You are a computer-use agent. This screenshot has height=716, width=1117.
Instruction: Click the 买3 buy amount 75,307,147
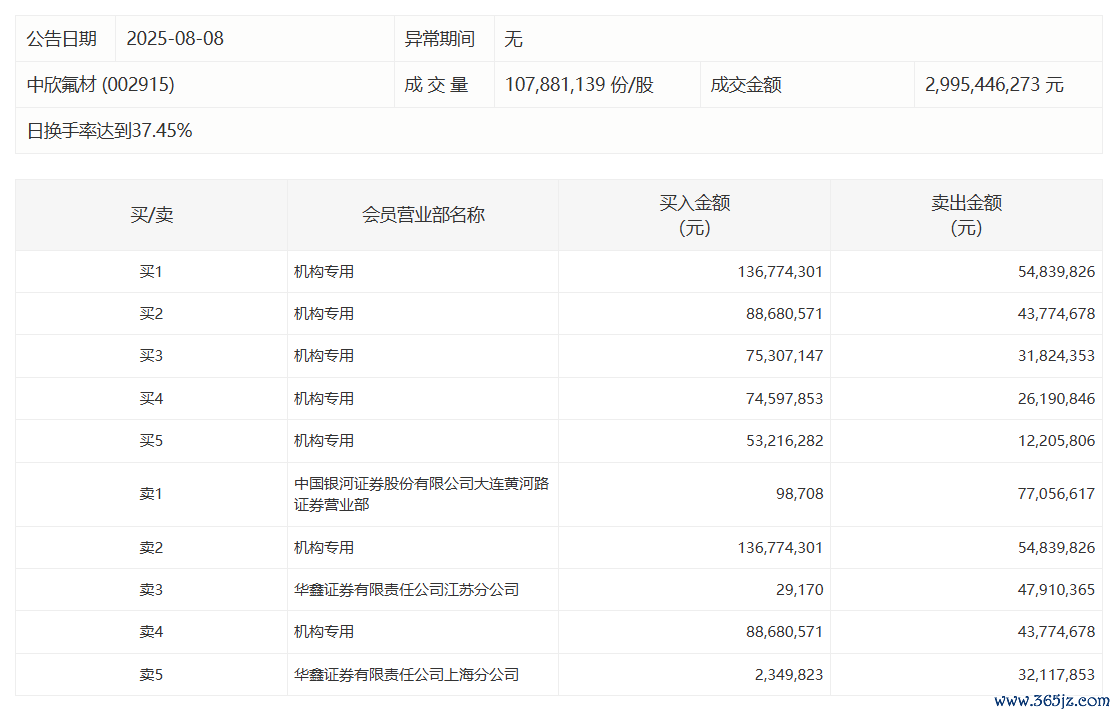pos(778,356)
